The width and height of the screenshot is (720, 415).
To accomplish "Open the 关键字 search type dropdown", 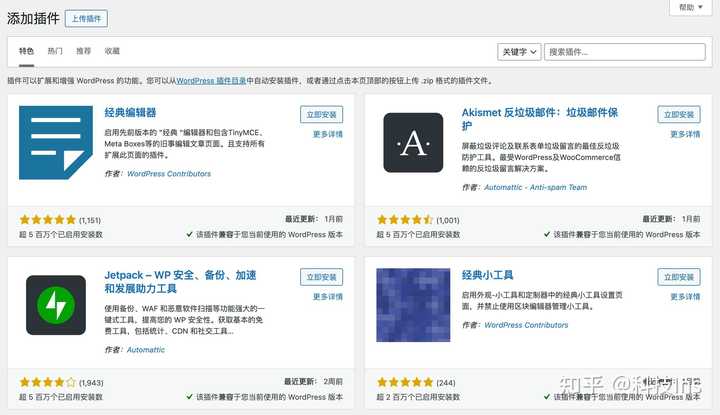I will tap(519, 52).
